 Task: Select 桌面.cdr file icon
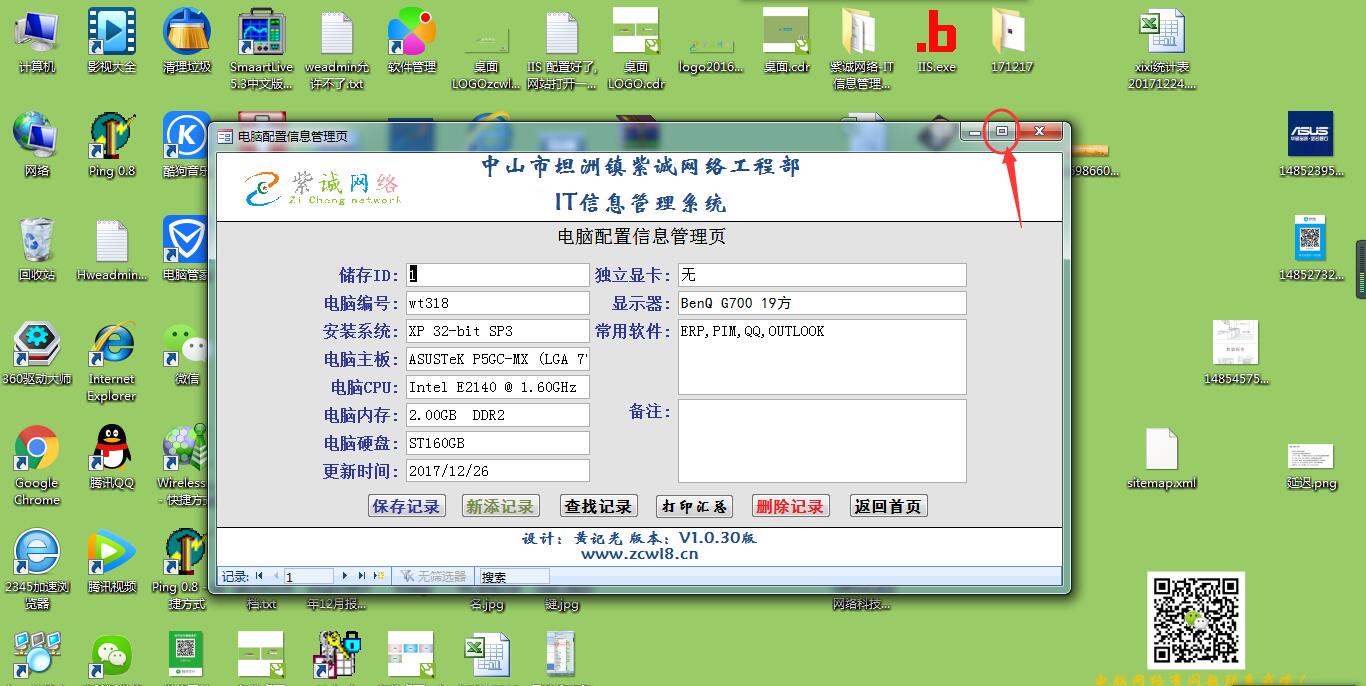pos(787,41)
